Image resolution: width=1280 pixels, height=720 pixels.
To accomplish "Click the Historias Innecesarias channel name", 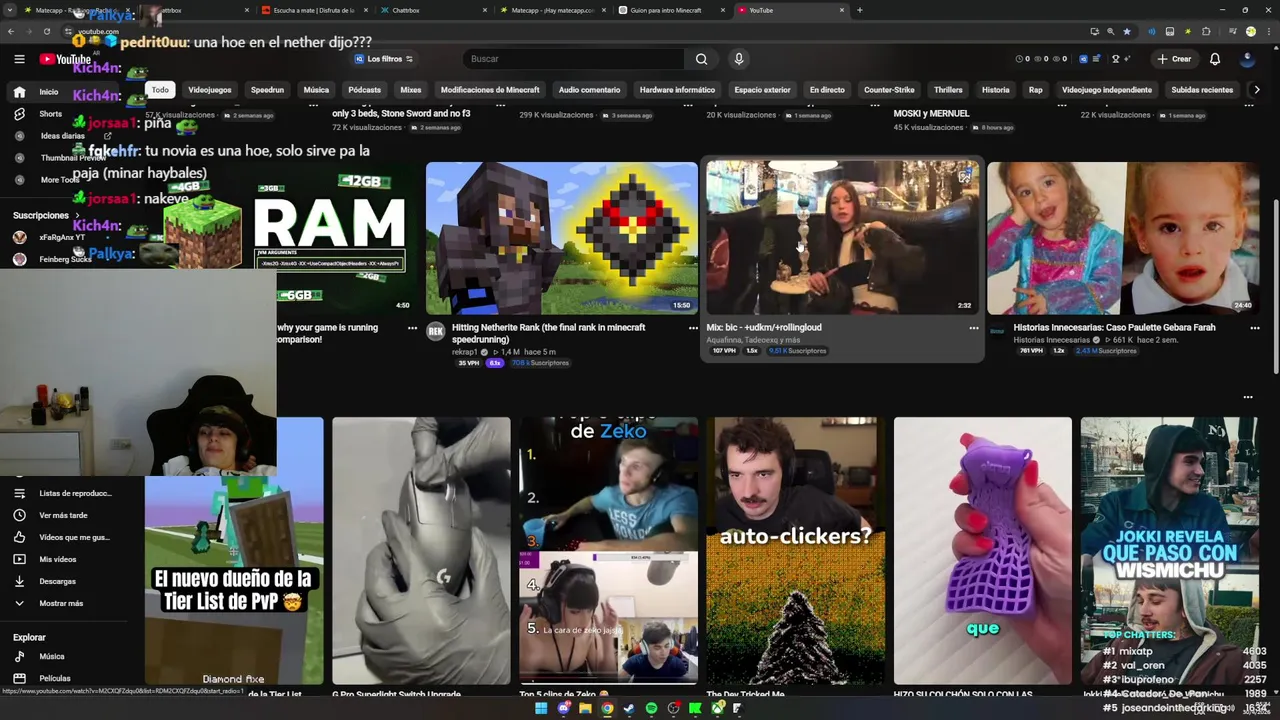I will click(x=1051, y=340).
